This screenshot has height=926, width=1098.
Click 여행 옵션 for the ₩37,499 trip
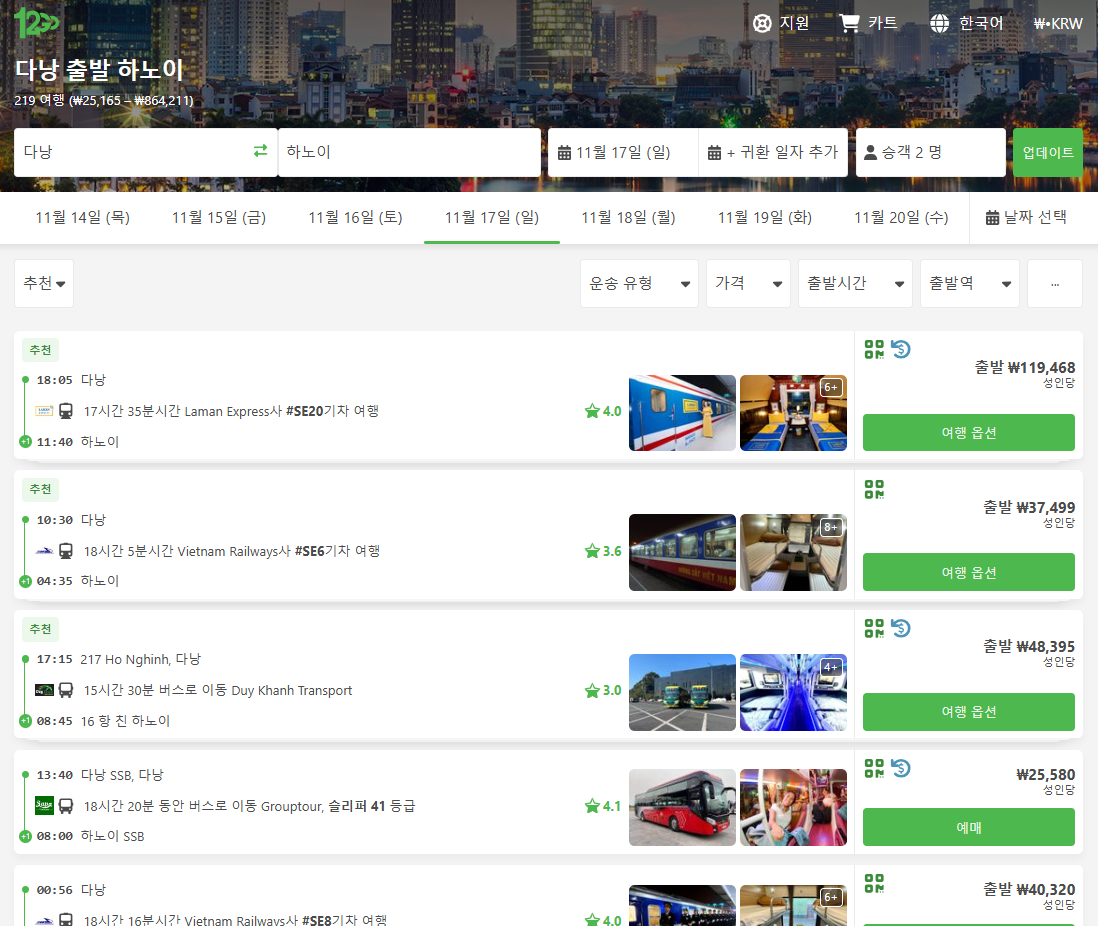click(968, 572)
